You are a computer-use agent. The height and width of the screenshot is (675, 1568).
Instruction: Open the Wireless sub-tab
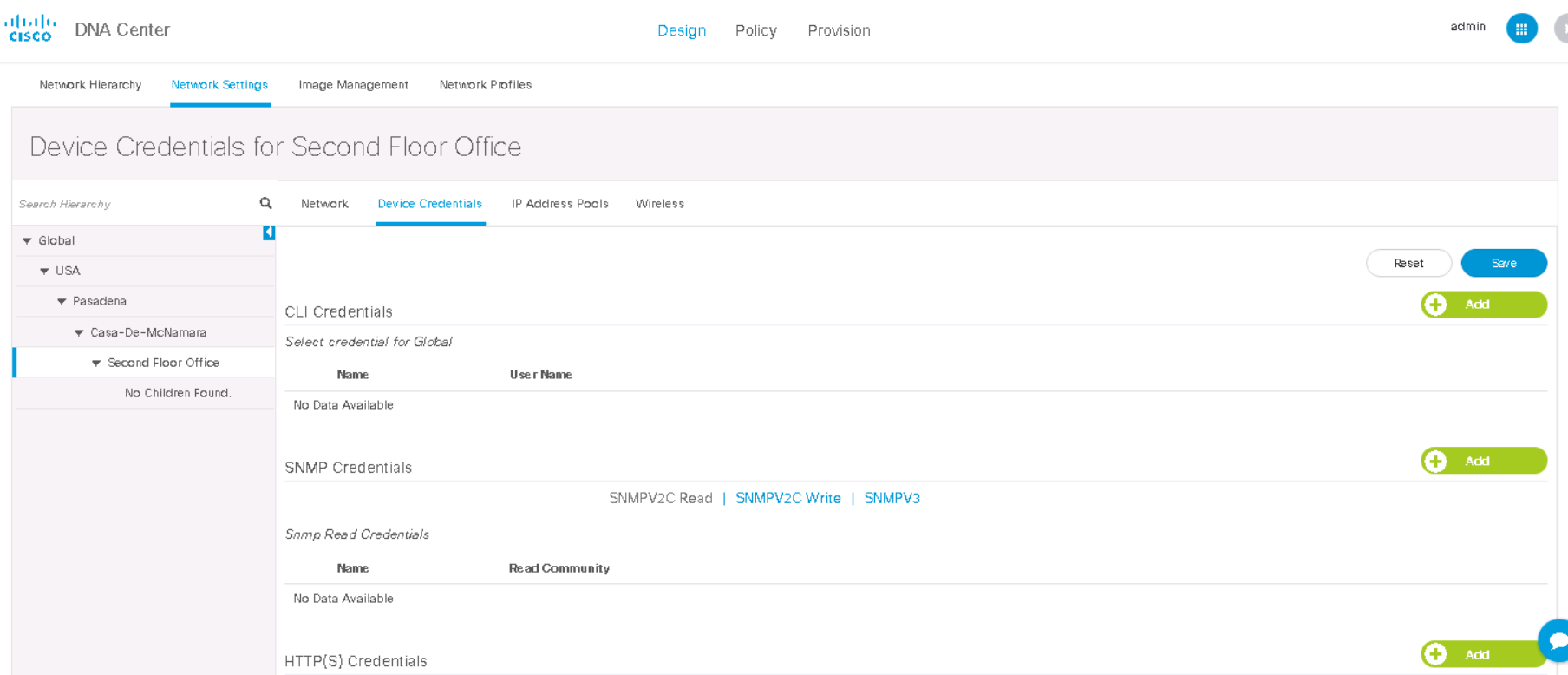(x=660, y=204)
